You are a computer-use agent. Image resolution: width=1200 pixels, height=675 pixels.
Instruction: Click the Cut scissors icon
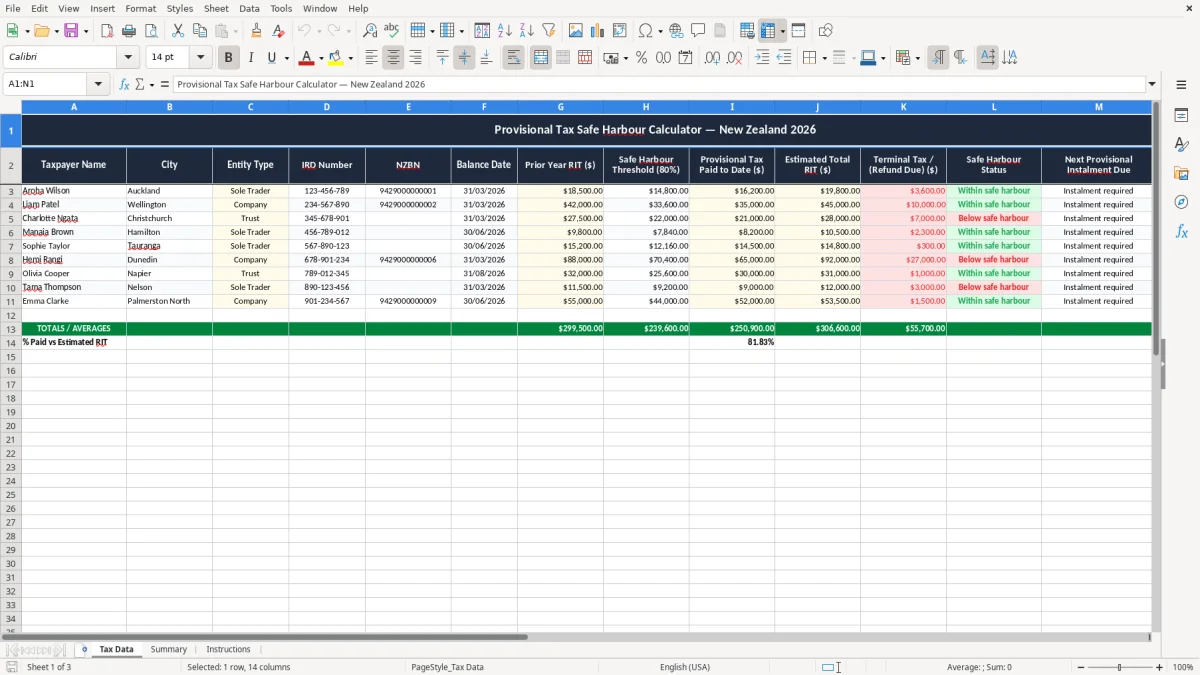[x=178, y=31]
